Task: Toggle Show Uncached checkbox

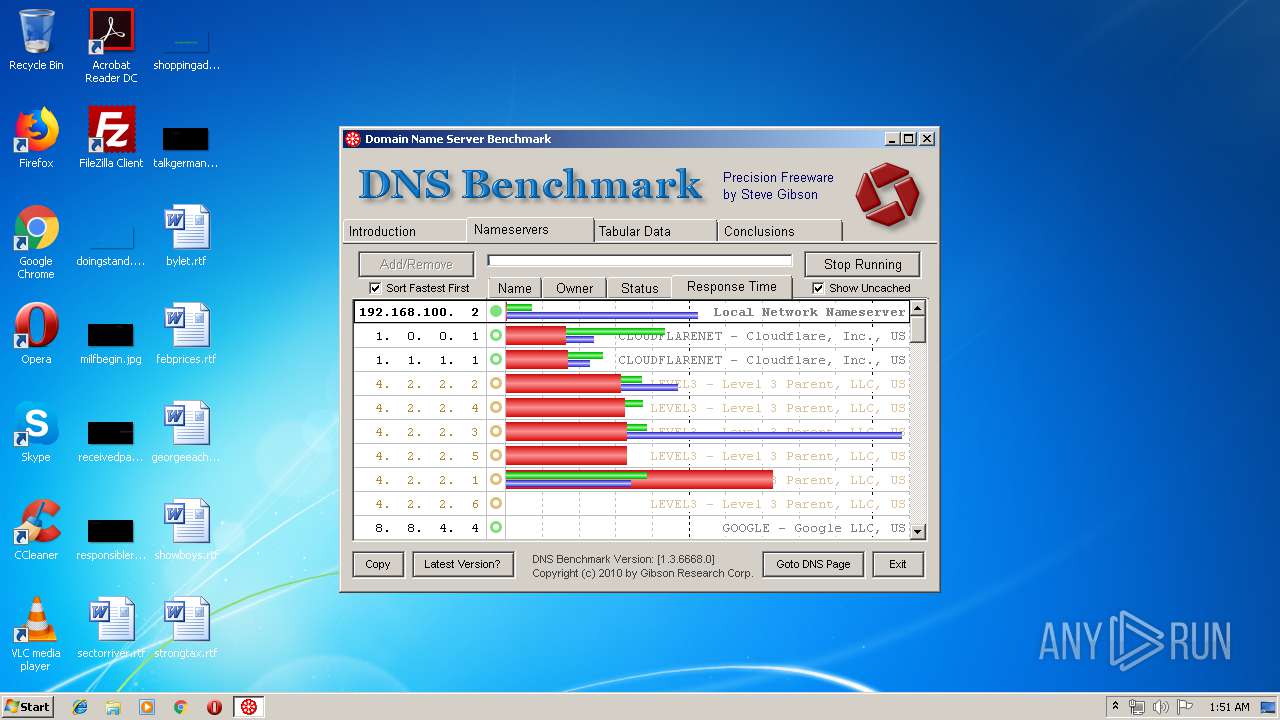Action: tap(818, 288)
